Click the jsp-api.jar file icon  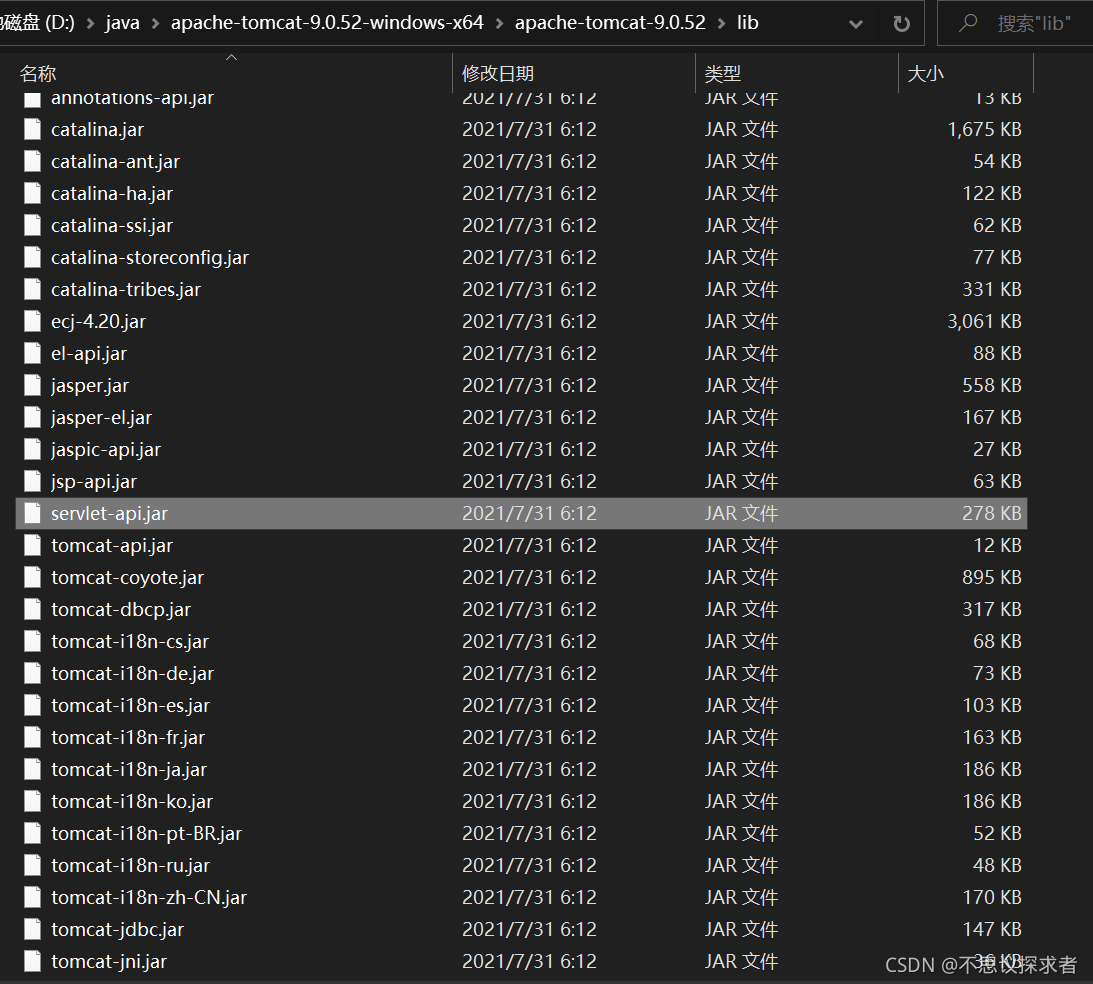(32, 482)
